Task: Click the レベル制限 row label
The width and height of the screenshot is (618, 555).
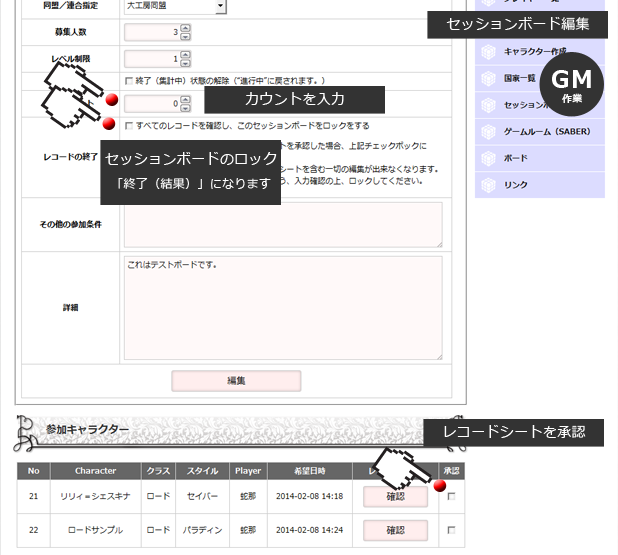Action: (71, 59)
